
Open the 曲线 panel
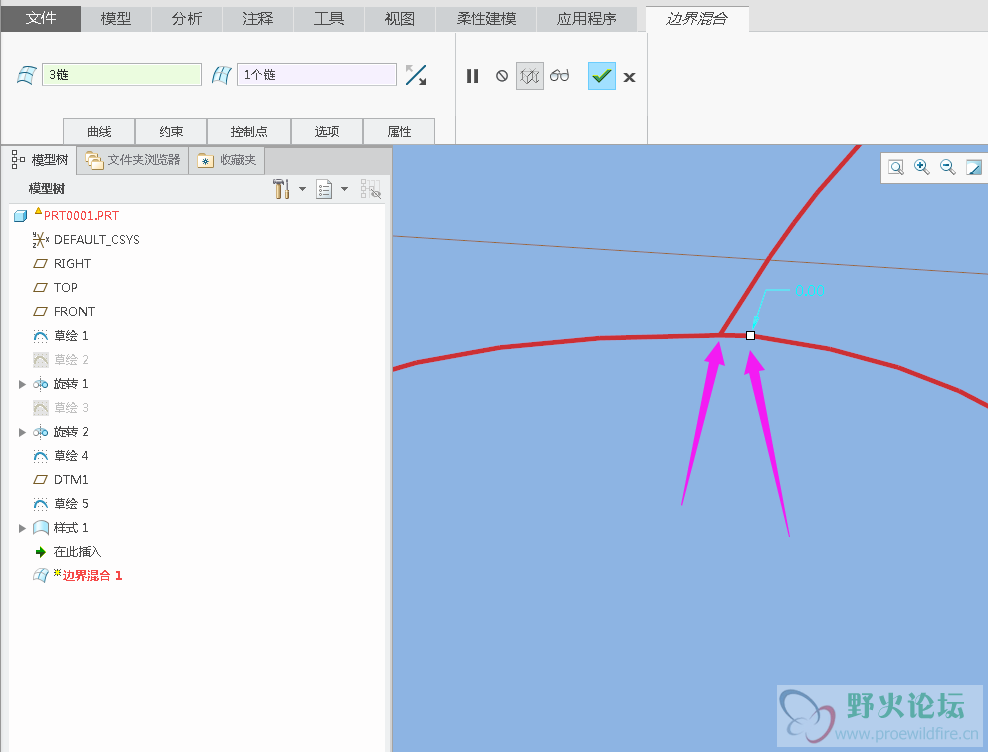pos(99,131)
